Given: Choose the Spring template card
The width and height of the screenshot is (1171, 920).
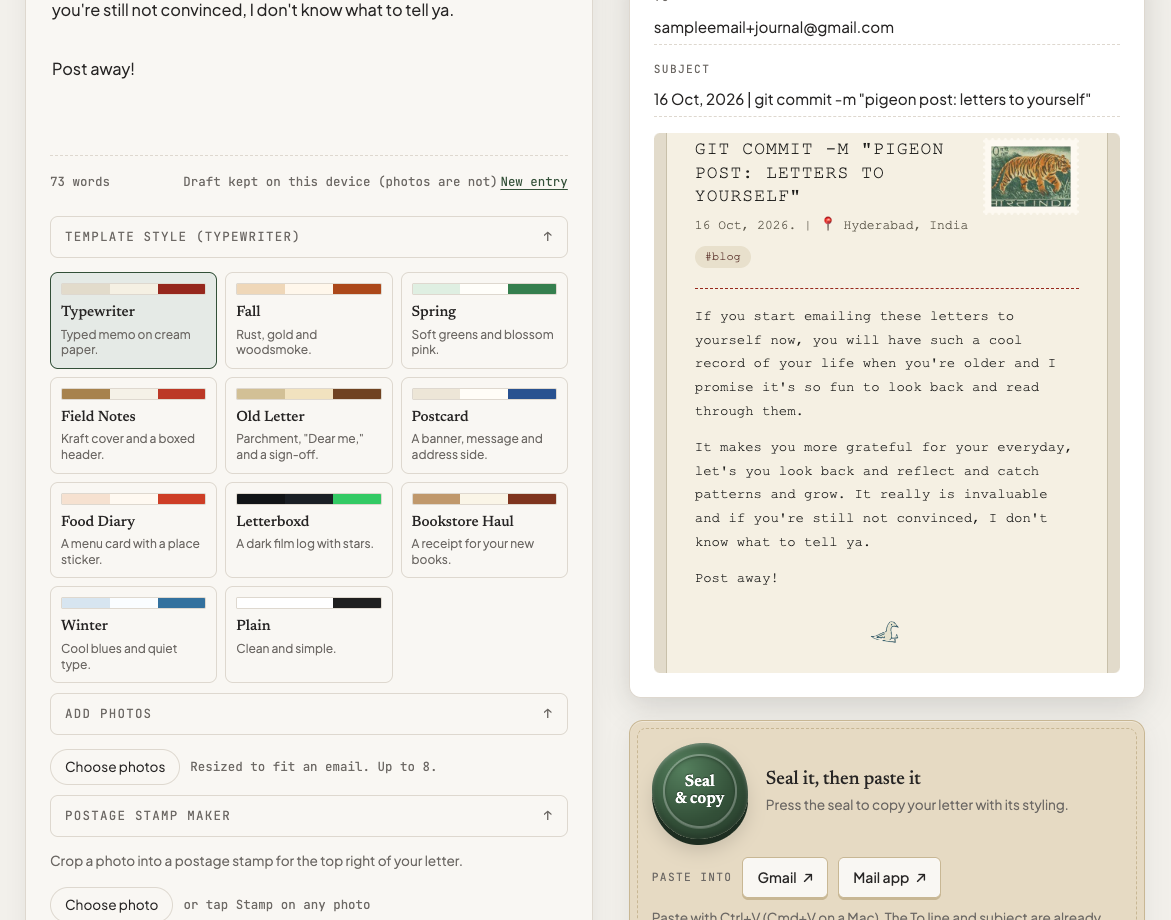Looking at the screenshot, I should [484, 320].
